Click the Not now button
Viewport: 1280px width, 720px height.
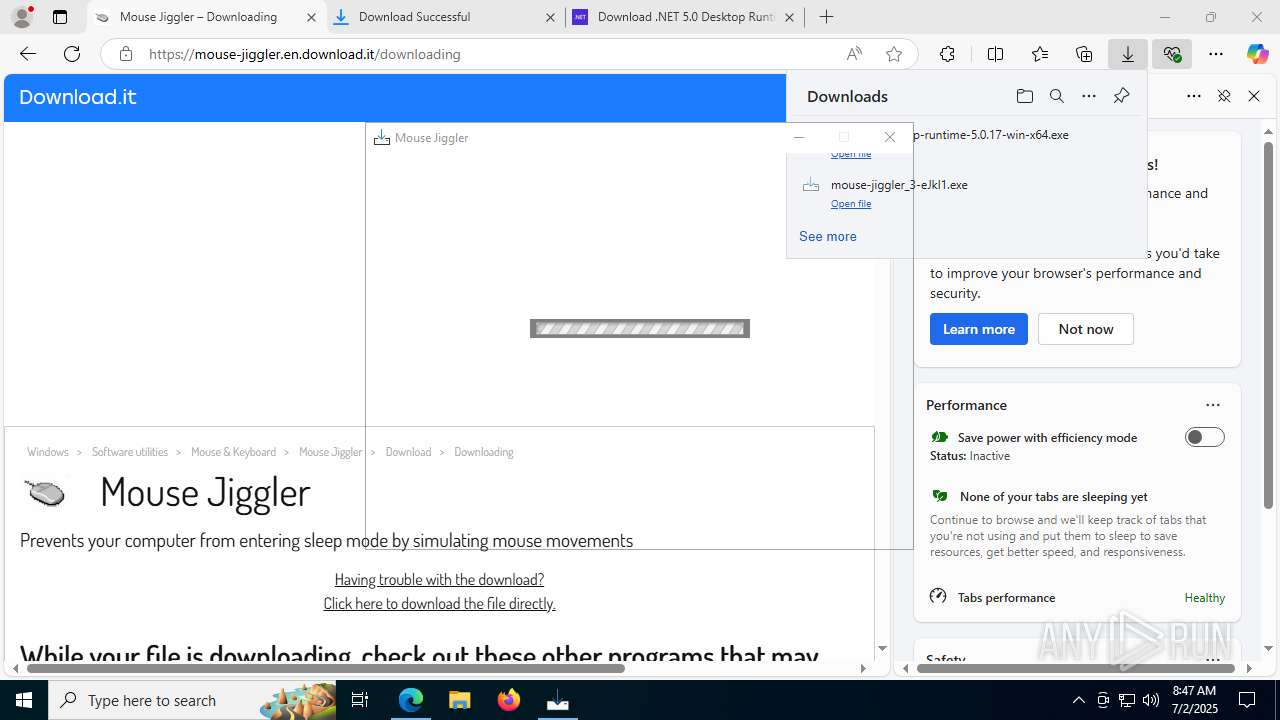pos(1086,329)
